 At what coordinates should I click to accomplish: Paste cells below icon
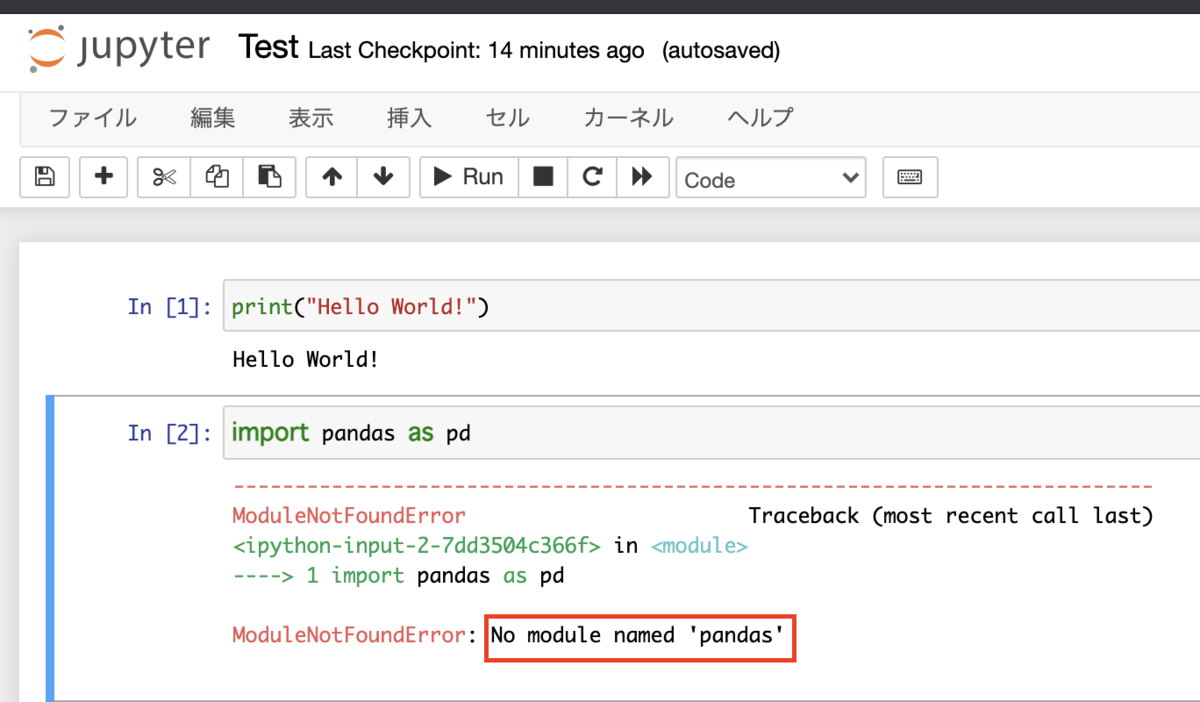[x=269, y=177]
